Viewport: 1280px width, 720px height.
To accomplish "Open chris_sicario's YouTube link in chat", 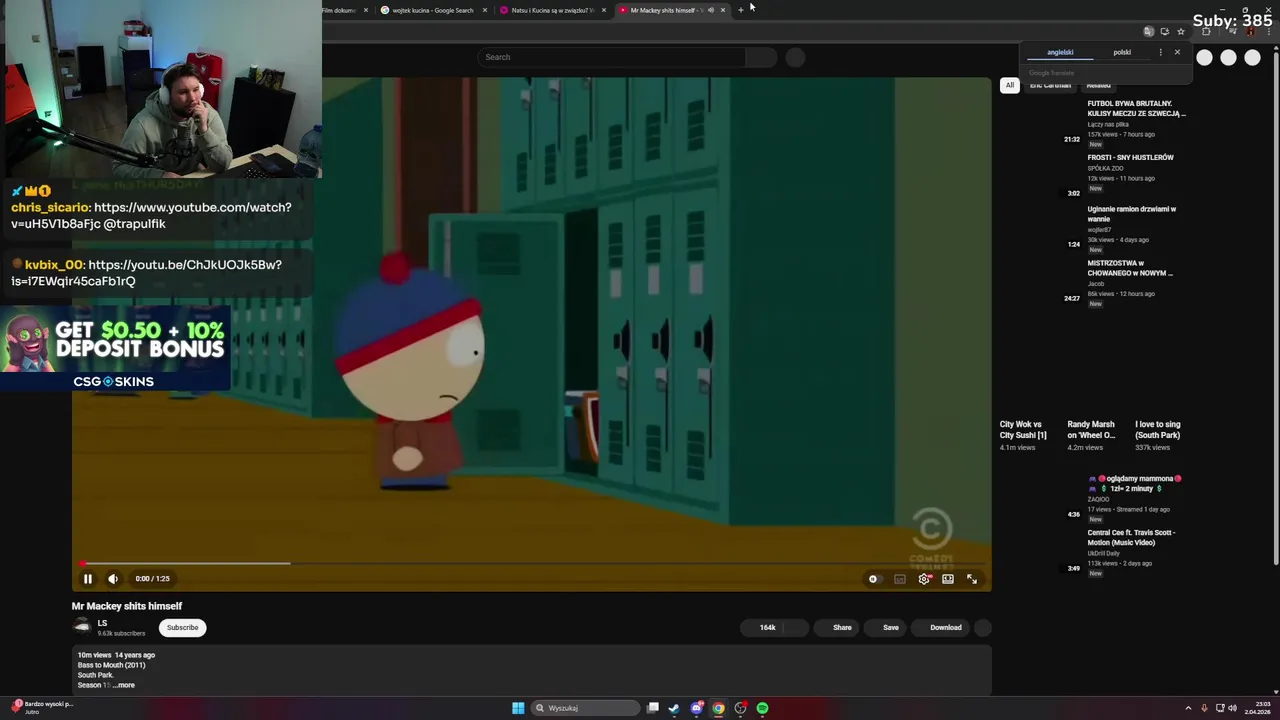I will point(151,215).
